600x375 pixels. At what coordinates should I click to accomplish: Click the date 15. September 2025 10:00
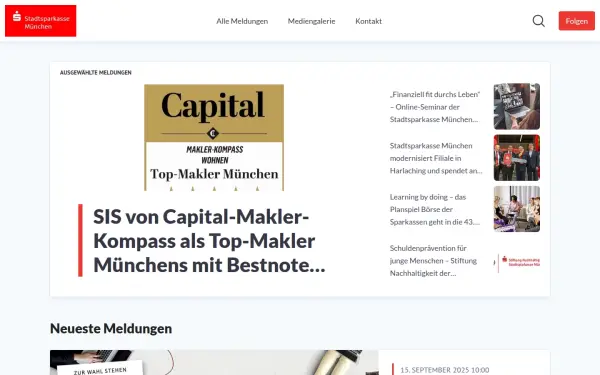pos(445,370)
